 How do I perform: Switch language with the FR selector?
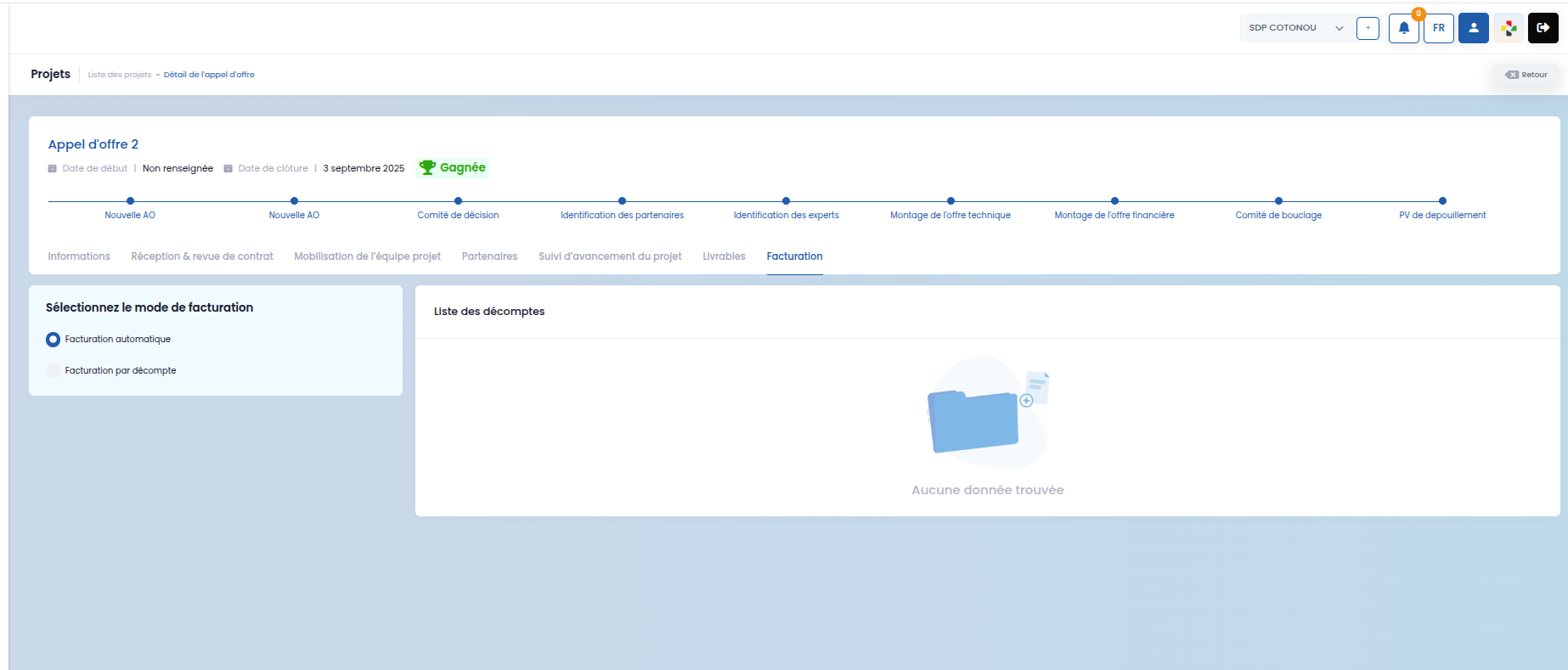coord(1439,28)
